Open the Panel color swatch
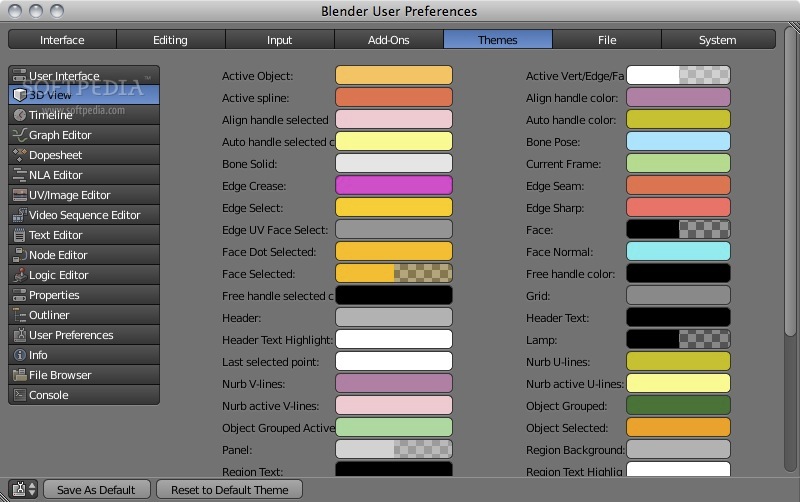 coord(394,449)
